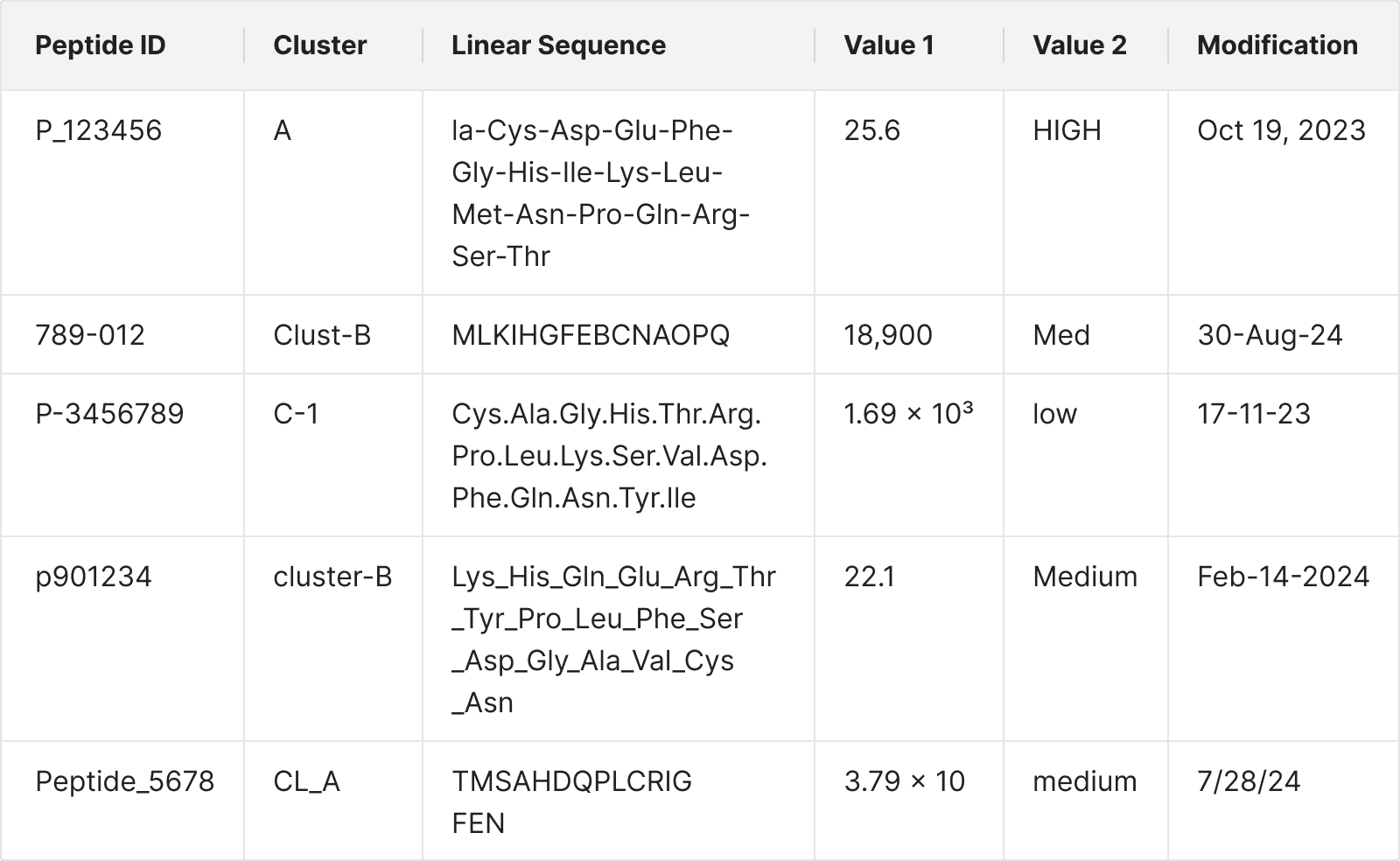
Task: Click the 1.69 × 10³ value cell
Action: tap(908, 414)
